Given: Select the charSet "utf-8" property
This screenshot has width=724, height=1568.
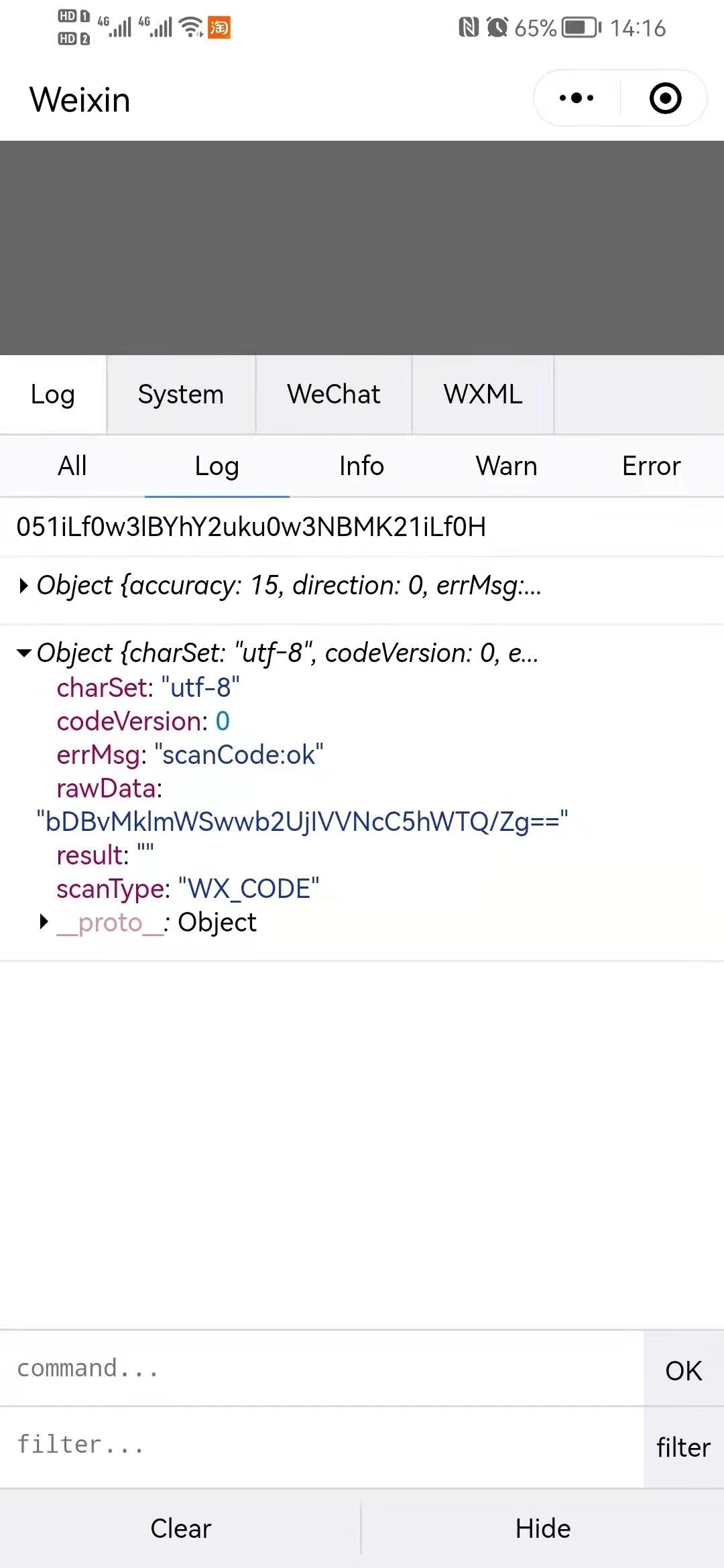Looking at the screenshot, I should click(148, 688).
